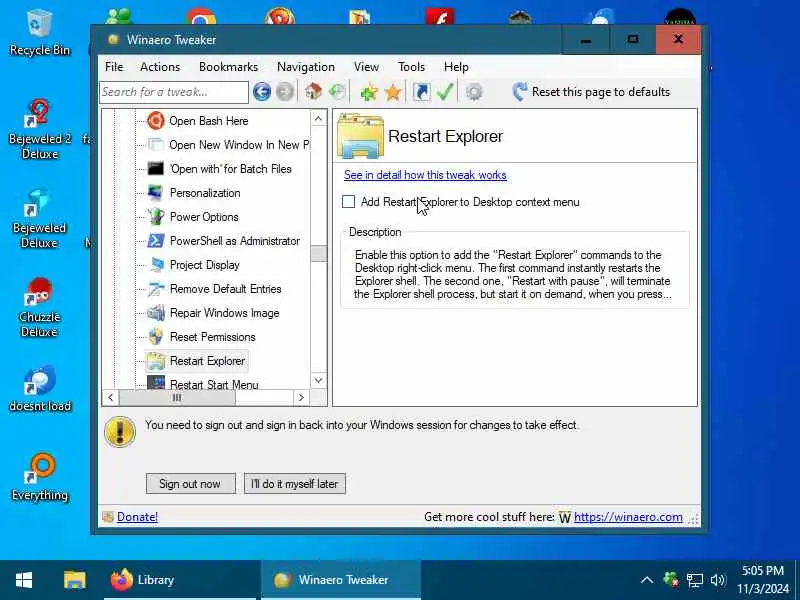Click tree horizontal scroll left arrow
The height and width of the screenshot is (600, 800).
coord(111,397)
